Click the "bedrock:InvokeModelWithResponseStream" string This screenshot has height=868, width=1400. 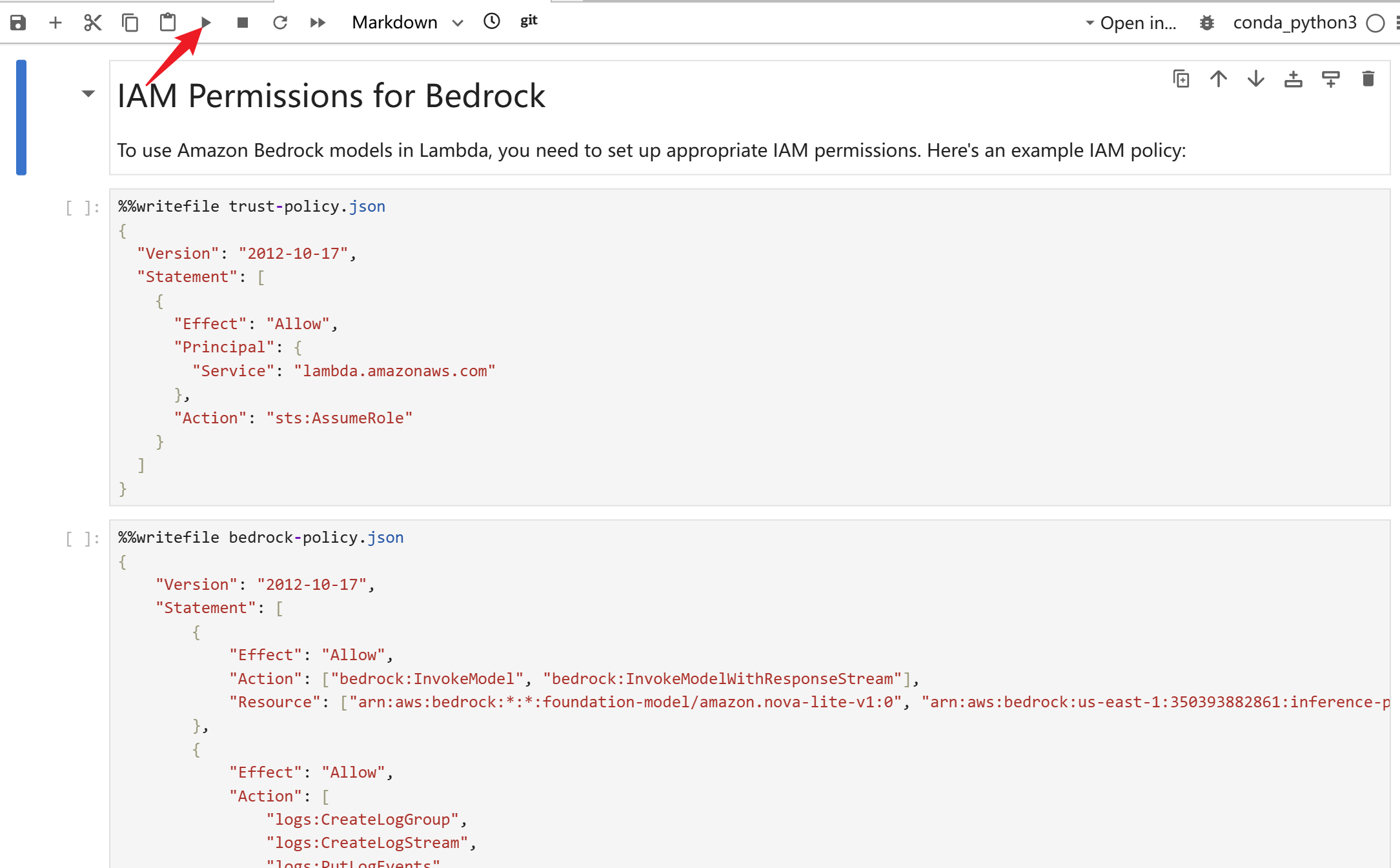pyautogui.click(x=722, y=679)
